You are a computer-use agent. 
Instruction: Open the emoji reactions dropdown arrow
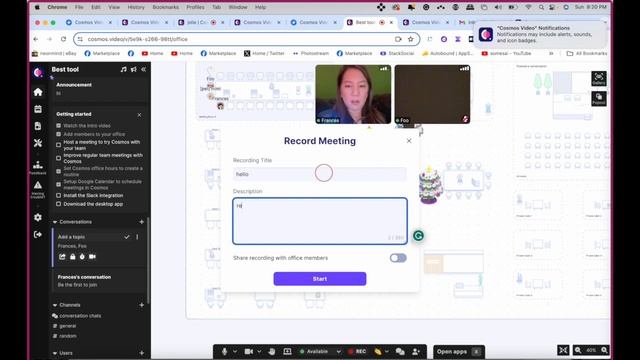coord(387,351)
